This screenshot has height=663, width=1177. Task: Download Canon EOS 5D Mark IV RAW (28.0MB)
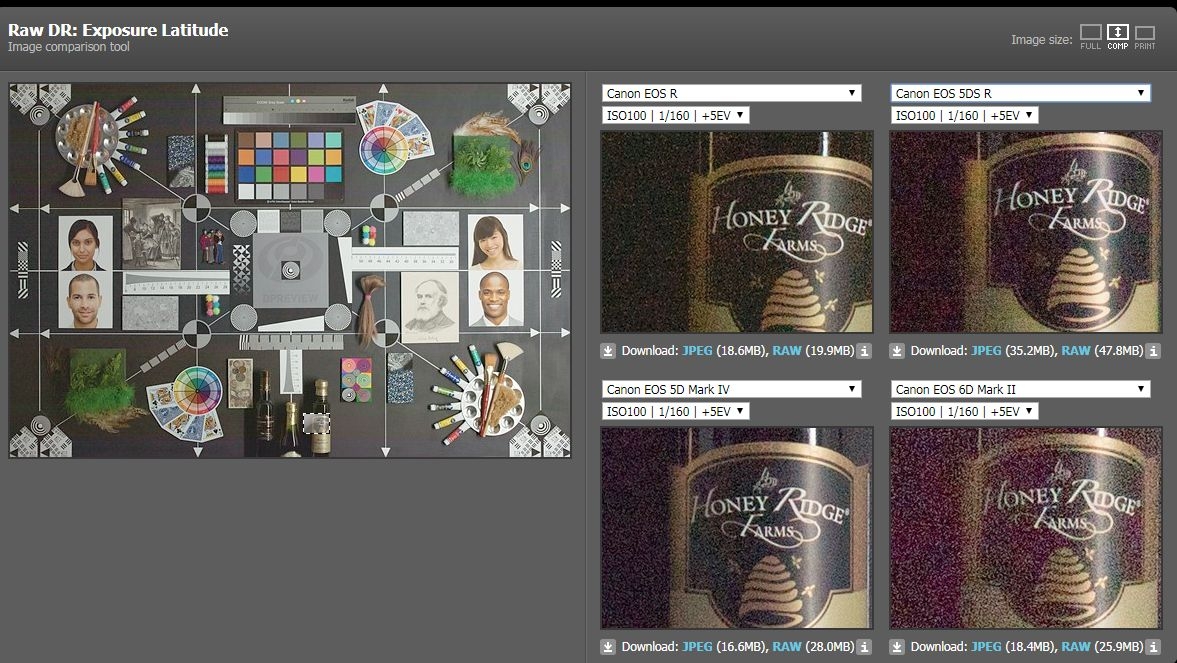787,646
